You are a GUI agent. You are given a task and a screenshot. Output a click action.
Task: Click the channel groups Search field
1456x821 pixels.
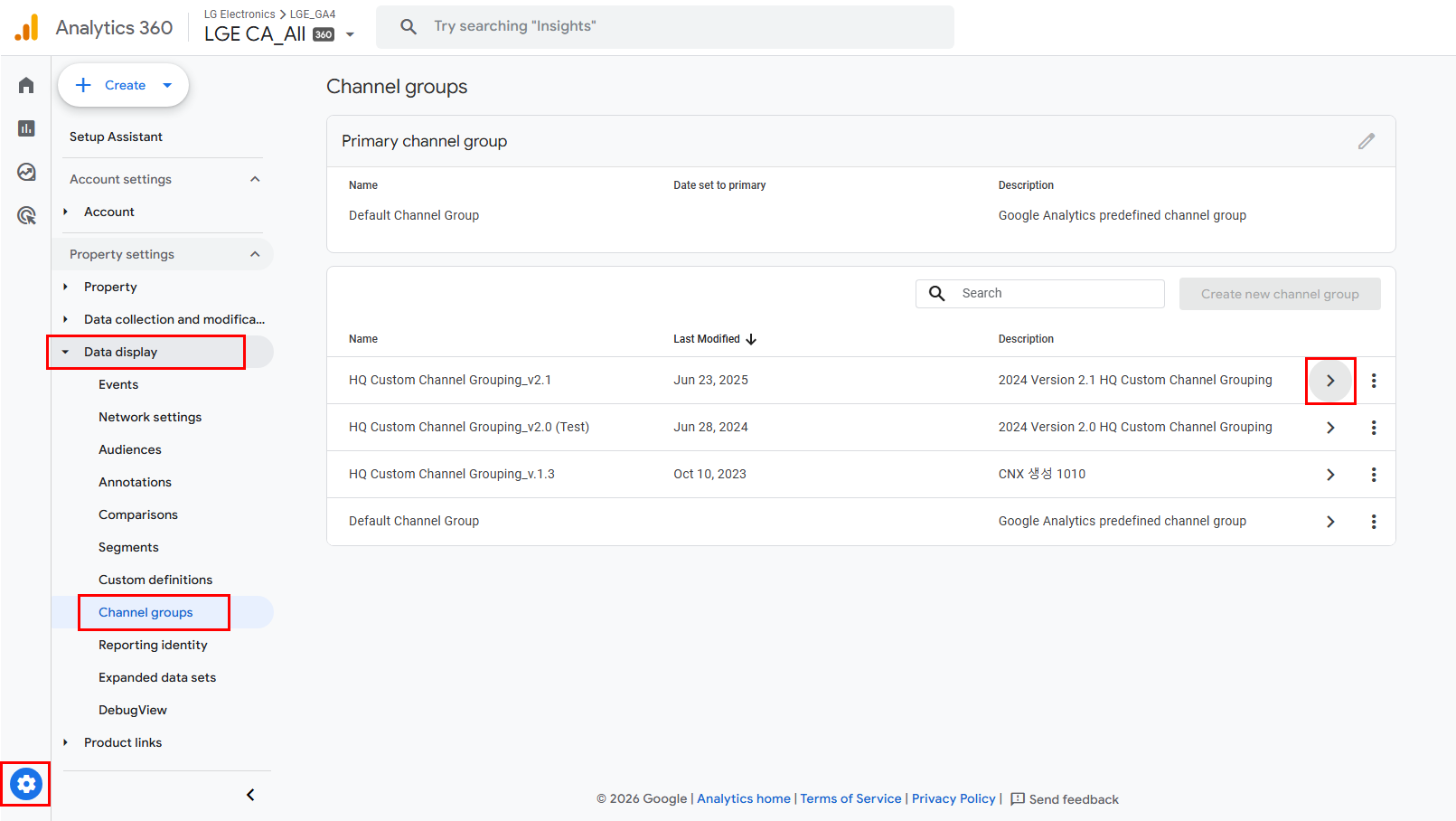pos(1056,293)
